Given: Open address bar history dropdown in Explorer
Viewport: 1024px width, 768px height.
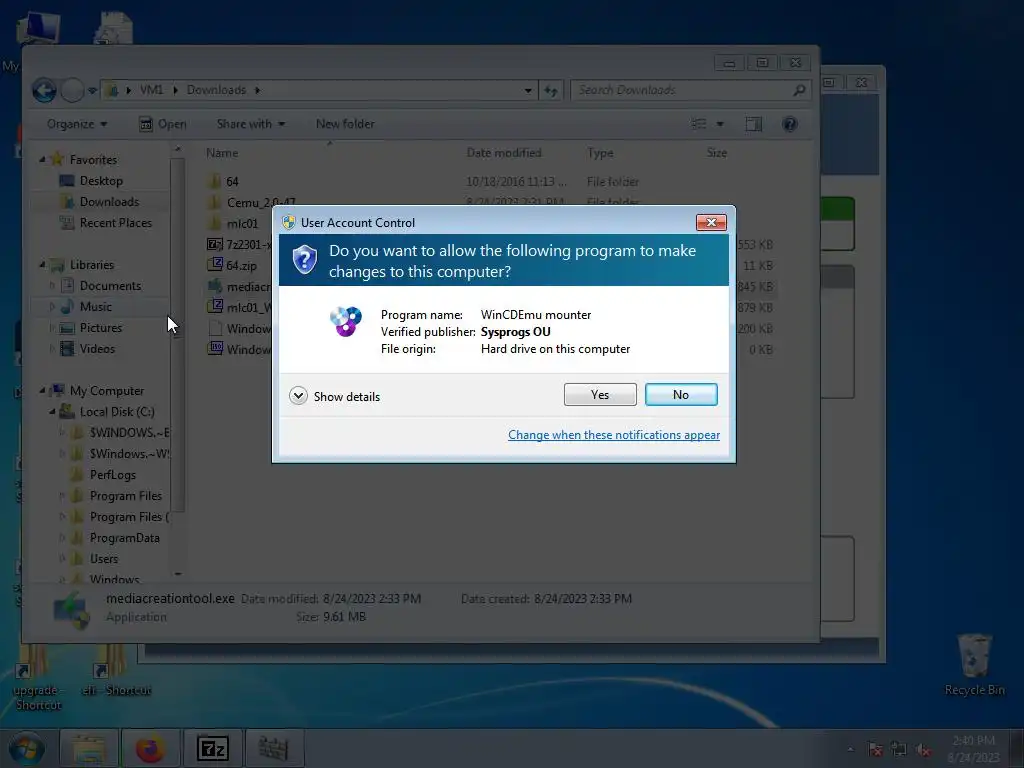Looking at the screenshot, I should (528, 90).
